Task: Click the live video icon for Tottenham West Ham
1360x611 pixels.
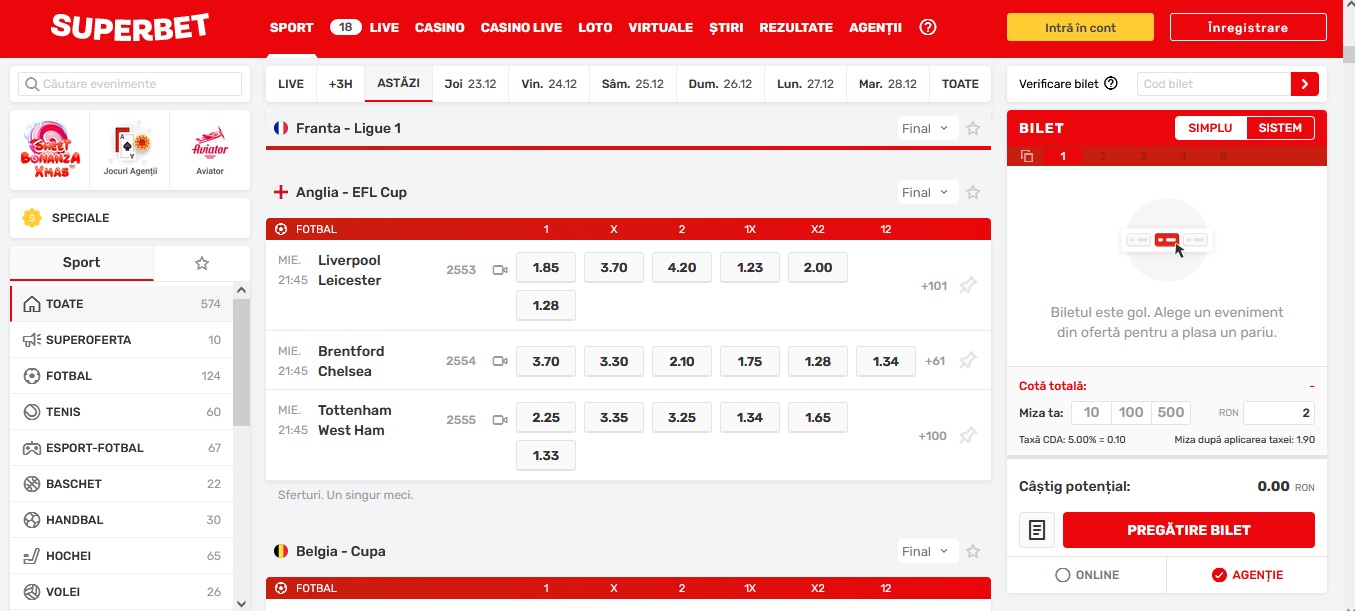Action: pyautogui.click(x=501, y=420)
